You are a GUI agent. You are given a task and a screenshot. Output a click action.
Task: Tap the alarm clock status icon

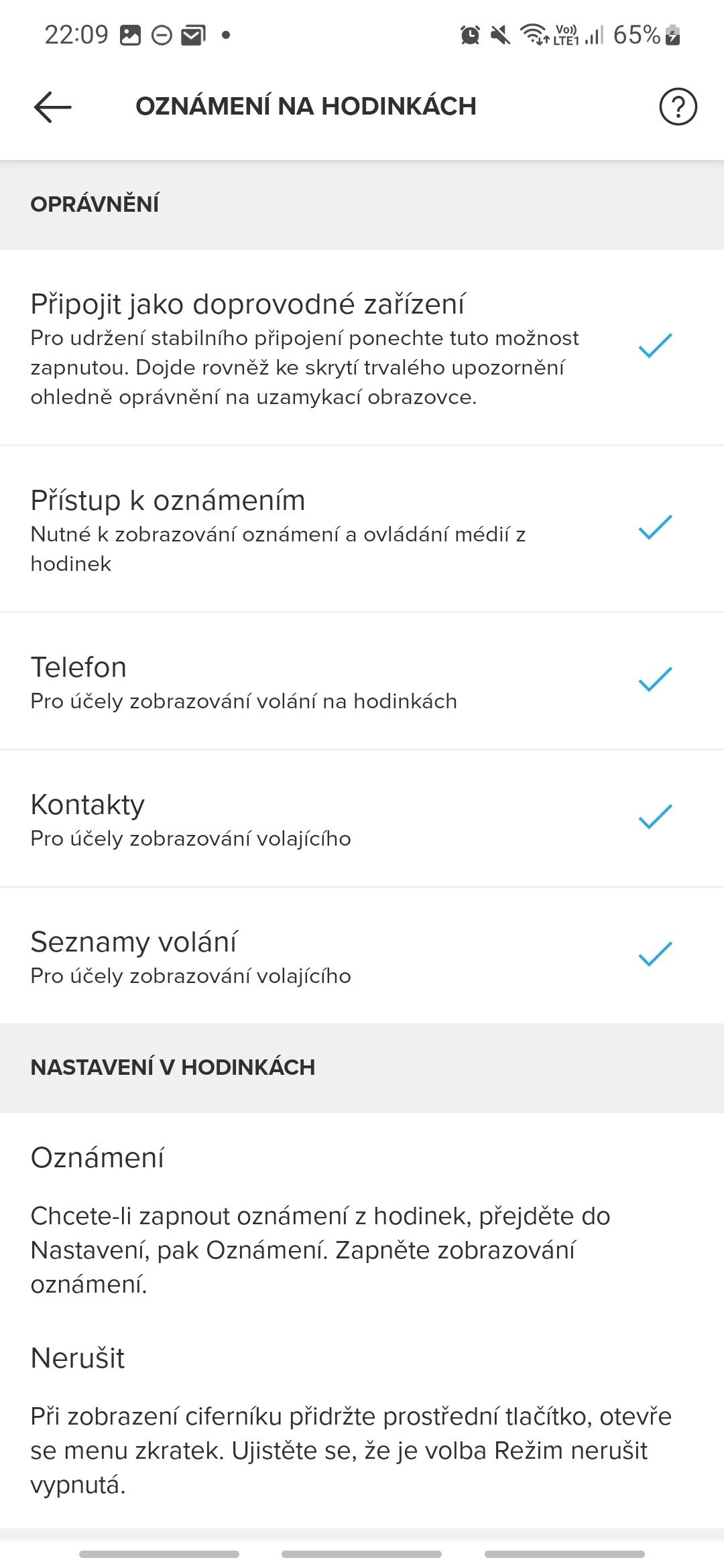(x=470, y=35)
